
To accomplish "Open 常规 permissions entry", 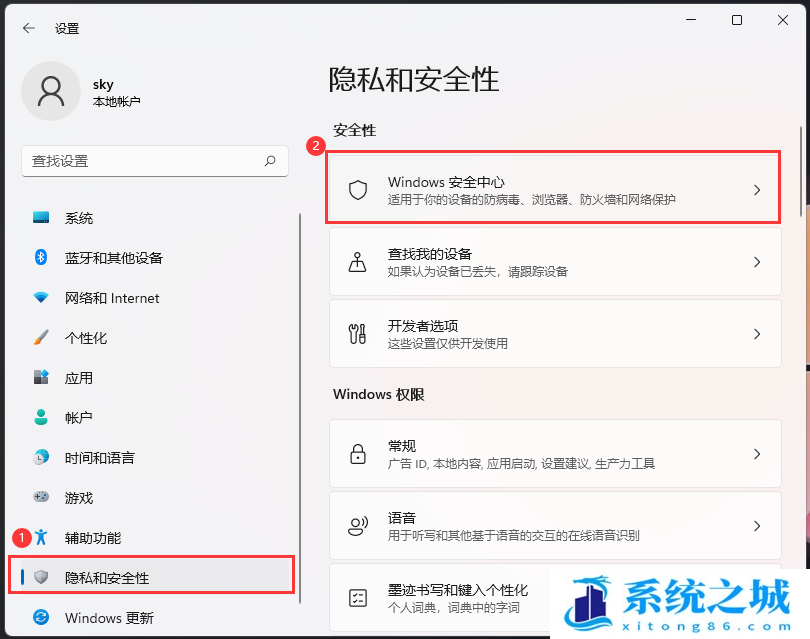I will coord(555,454).
